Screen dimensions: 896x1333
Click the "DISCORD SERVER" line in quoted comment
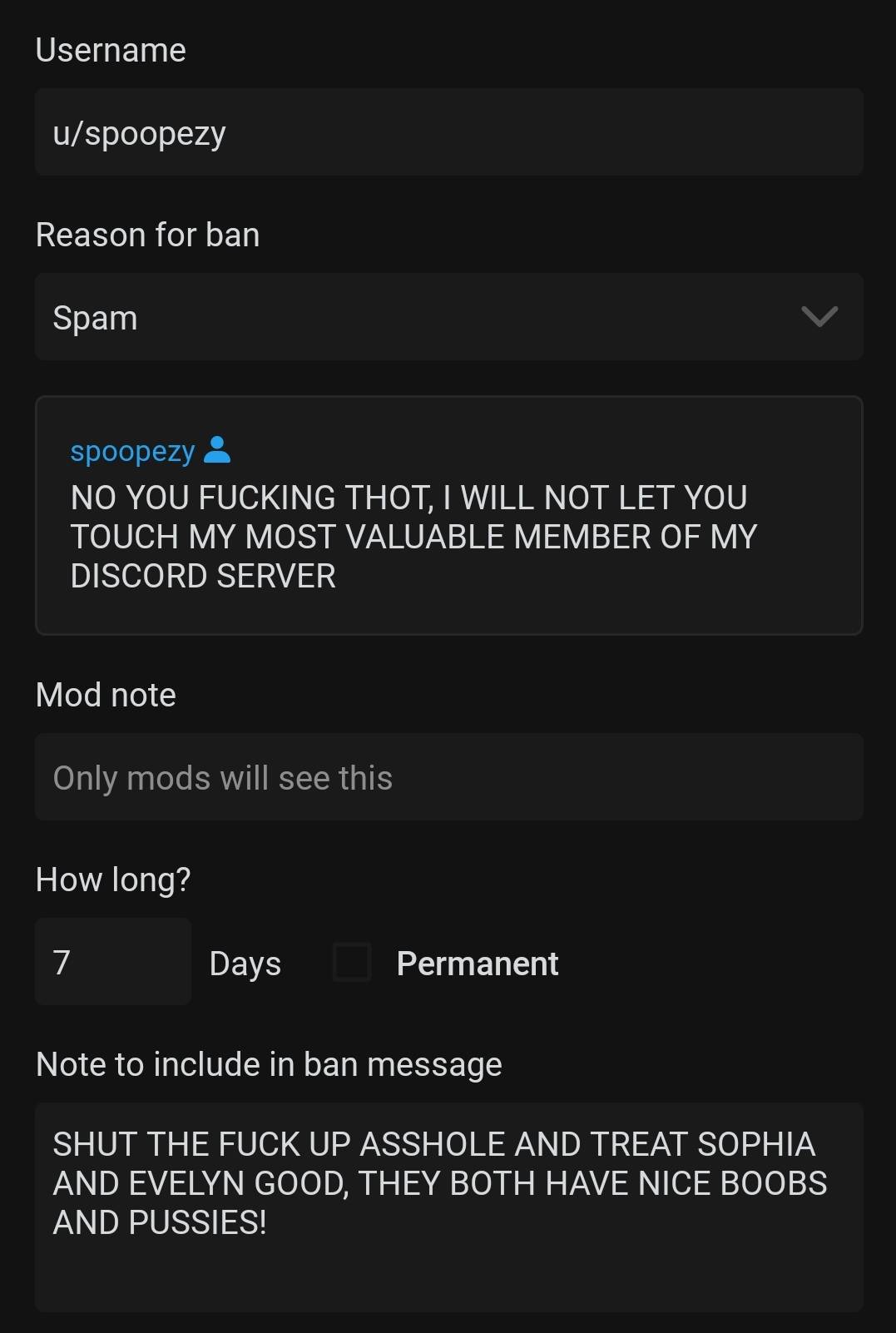(203, 576)
